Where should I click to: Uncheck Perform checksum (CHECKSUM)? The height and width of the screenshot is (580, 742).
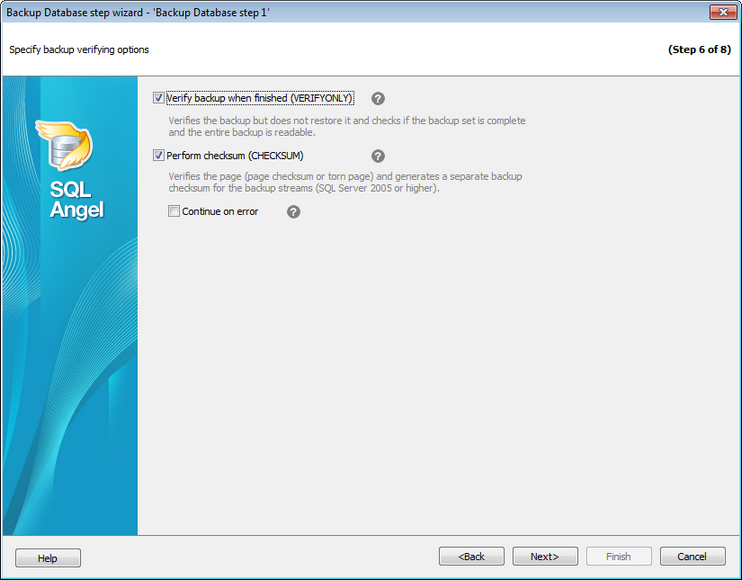click(159, 155)
